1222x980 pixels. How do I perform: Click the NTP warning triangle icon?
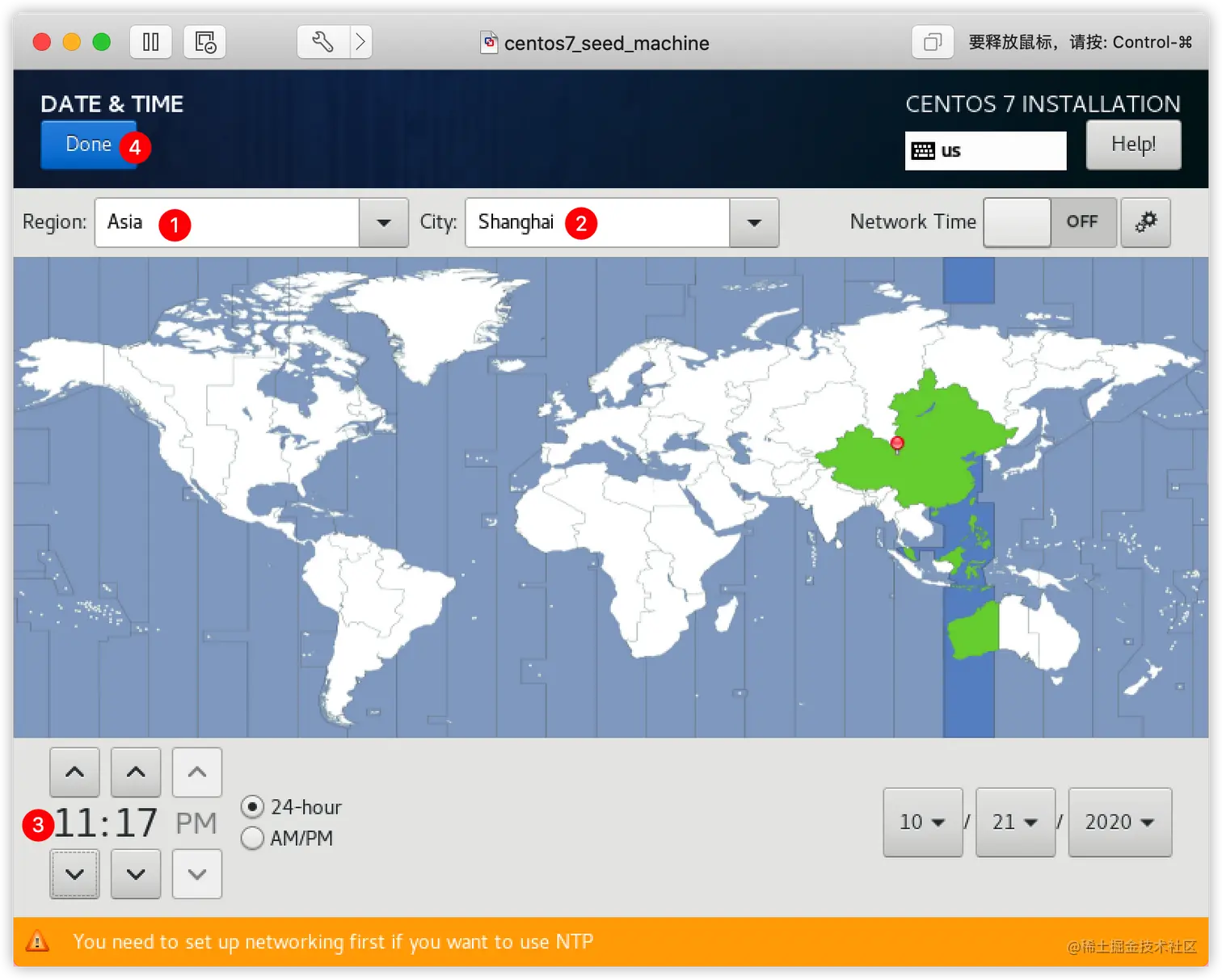coord(37,941)
